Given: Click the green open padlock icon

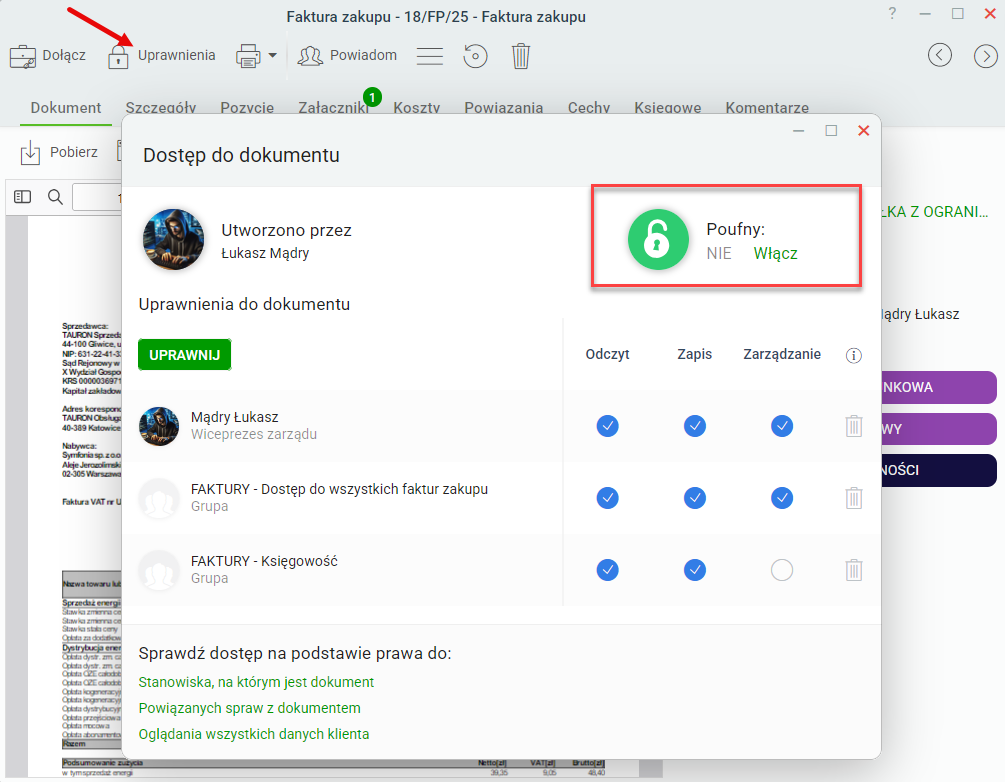Looking at the screenshot, I should point(658,239).
